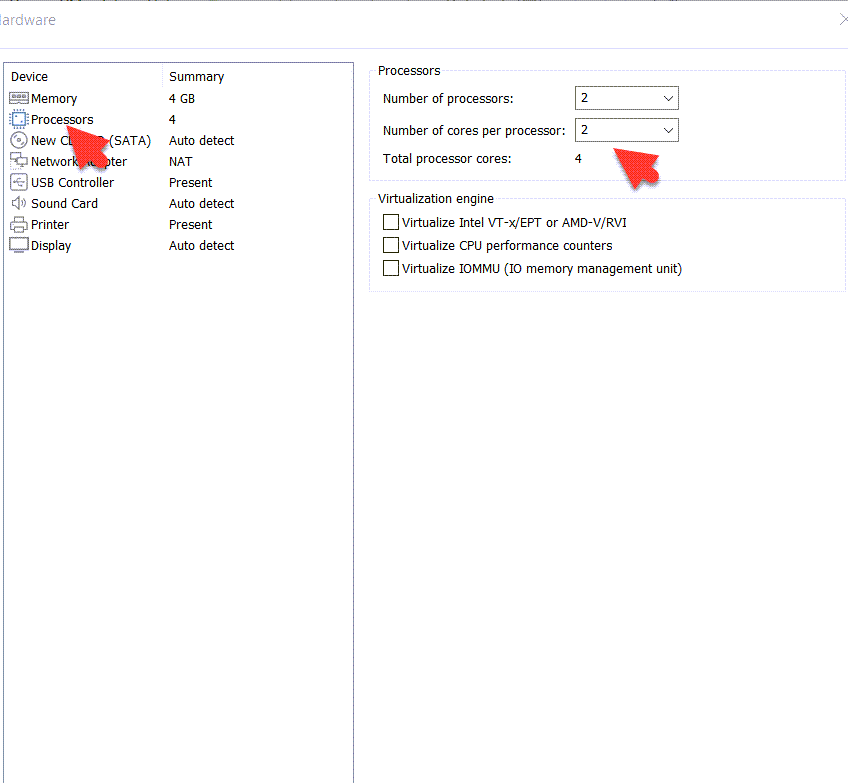Close the Hardware dialog window
This screenshot has height=783, width=848.
click(842, 19)
